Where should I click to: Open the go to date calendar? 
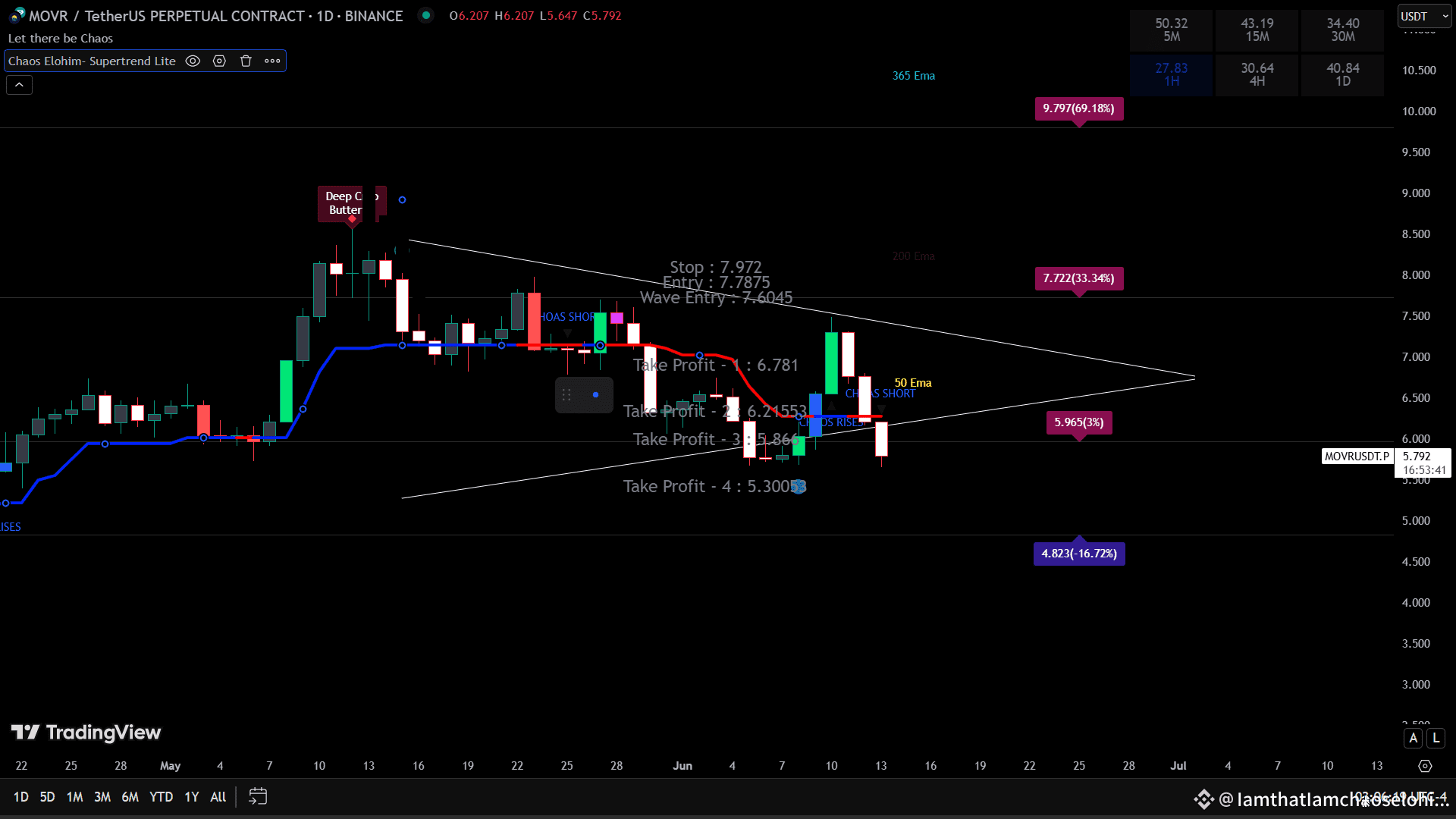pos(258,796)
